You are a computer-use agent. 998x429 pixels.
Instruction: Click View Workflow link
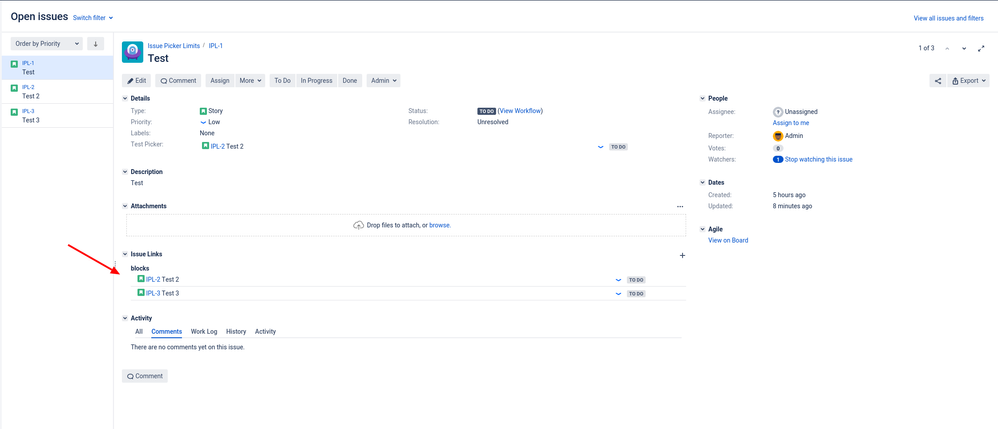pyautogui.click(x=520, y=111)
